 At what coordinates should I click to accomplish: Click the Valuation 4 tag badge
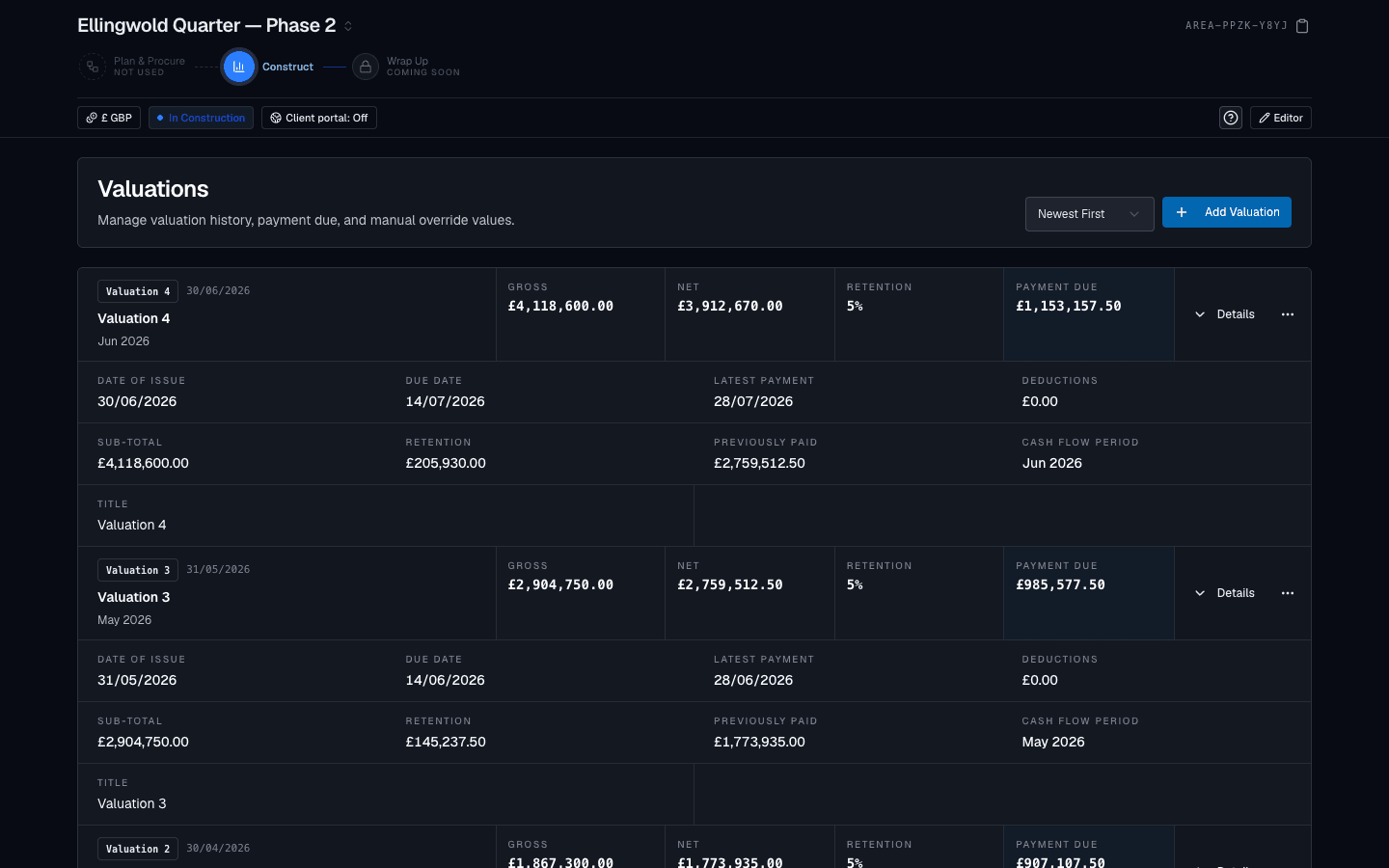coord(138,291)
